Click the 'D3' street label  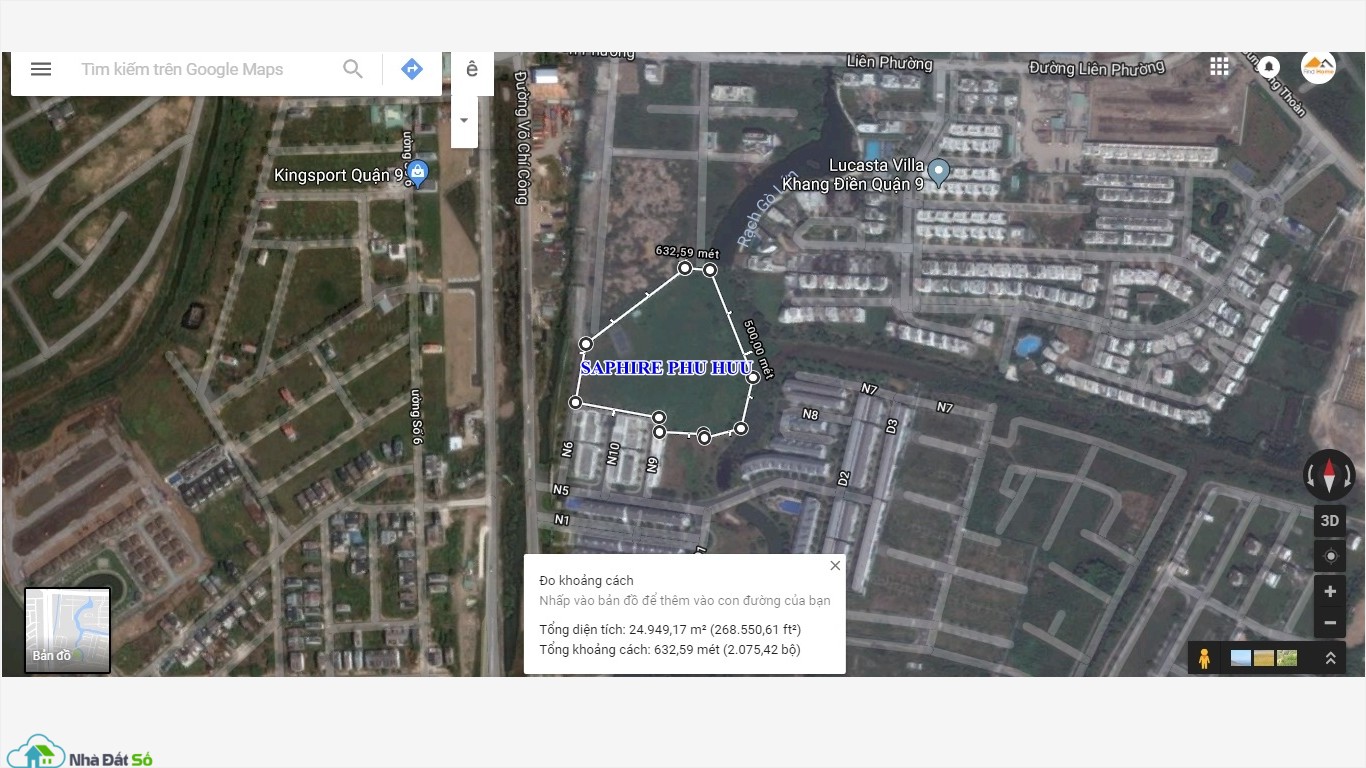tap(893, 426)
